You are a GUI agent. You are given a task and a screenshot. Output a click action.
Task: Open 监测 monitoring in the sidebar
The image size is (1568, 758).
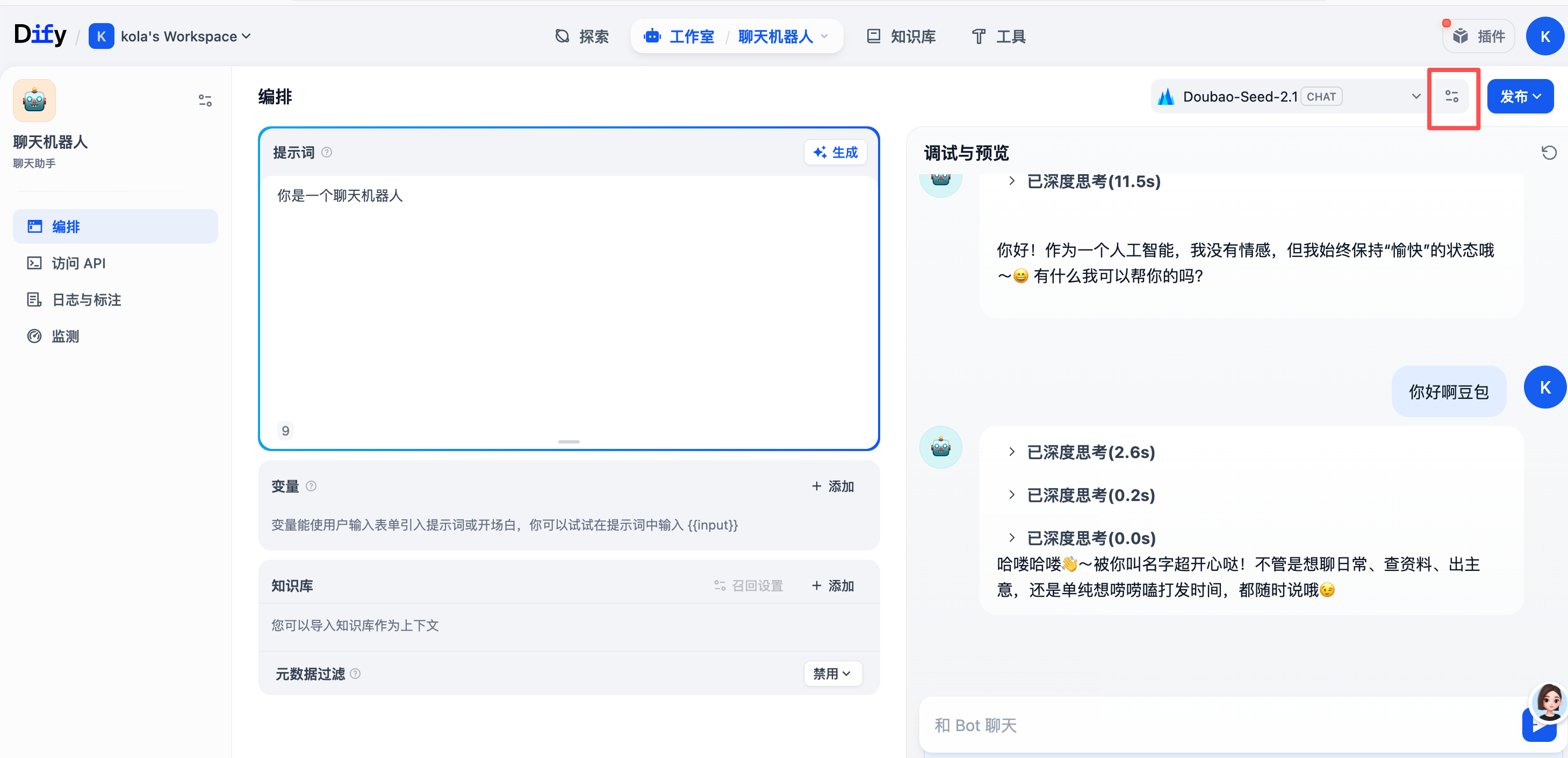pos(115,336)
